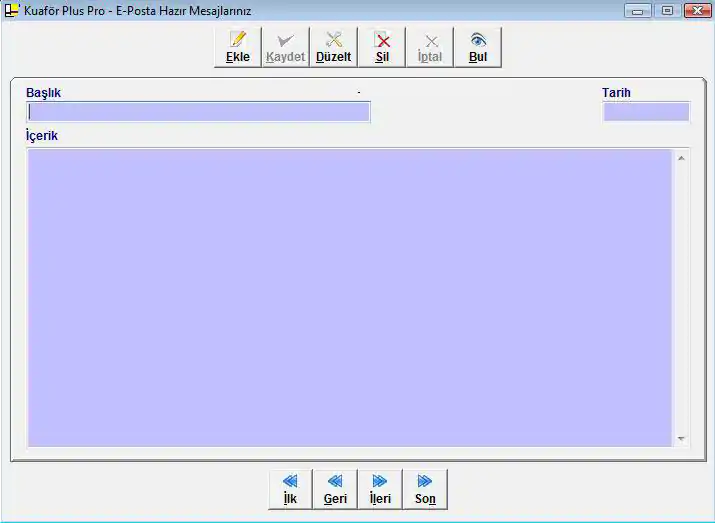Viewport: 715px width, 523px height.
Task: Click the İçerik scrollbar up arrow
Action: coord(681,158)
